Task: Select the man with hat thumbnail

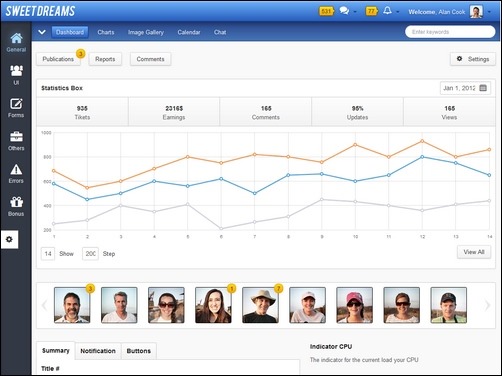Action: pos(260,305)
